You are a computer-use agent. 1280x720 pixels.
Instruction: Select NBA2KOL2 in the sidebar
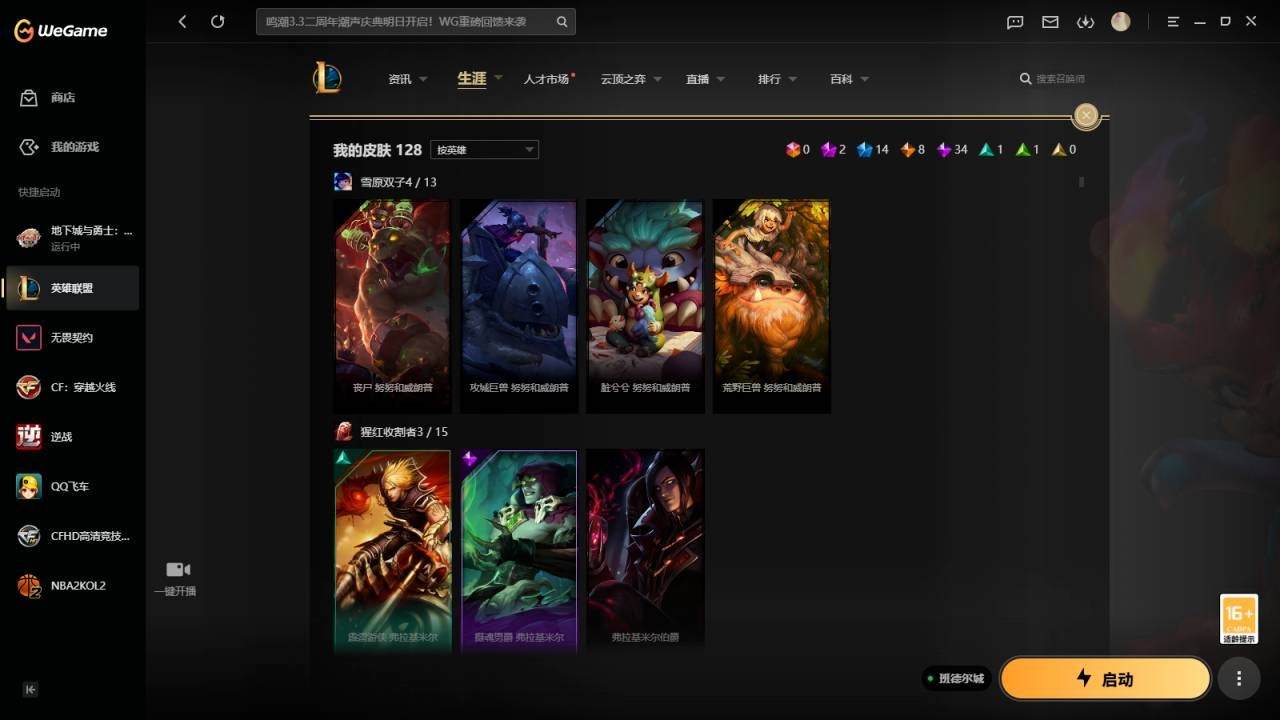(x=72, y=586)
